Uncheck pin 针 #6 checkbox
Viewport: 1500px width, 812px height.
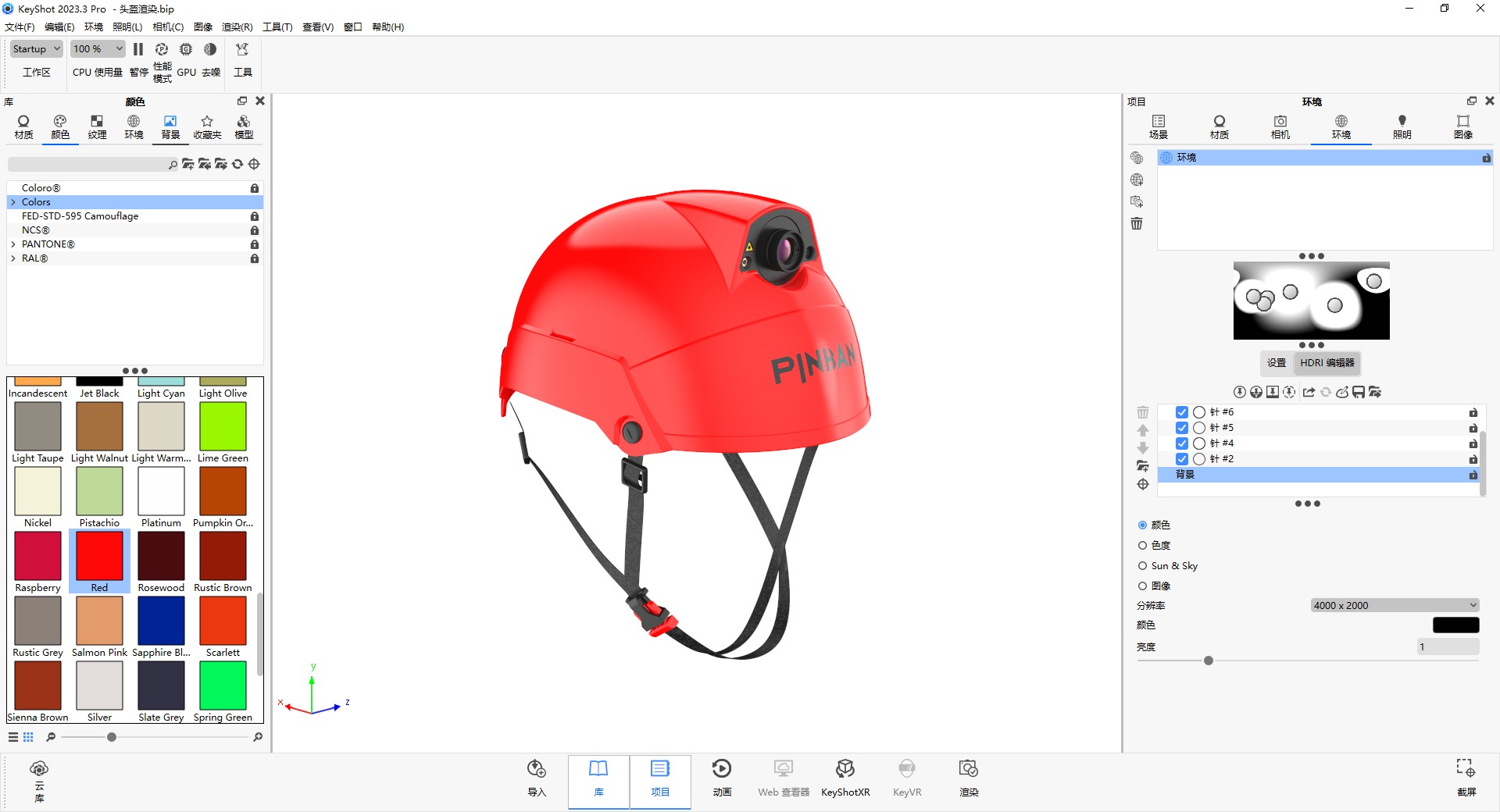pyautogui.click(x=1182, y=412)
